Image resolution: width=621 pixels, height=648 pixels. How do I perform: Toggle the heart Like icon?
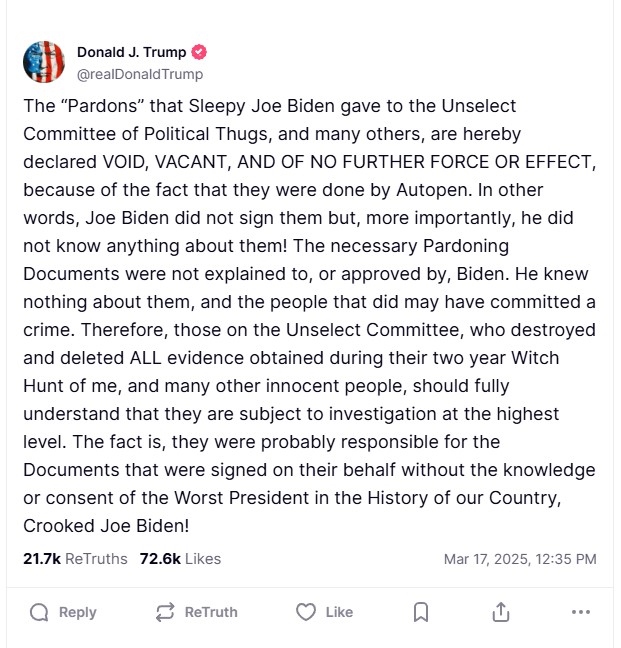tap(306, 612)
